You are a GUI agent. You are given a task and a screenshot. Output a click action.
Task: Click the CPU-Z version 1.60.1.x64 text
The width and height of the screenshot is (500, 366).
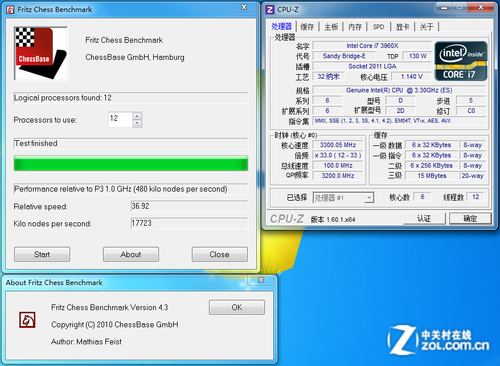coord(333,219)
